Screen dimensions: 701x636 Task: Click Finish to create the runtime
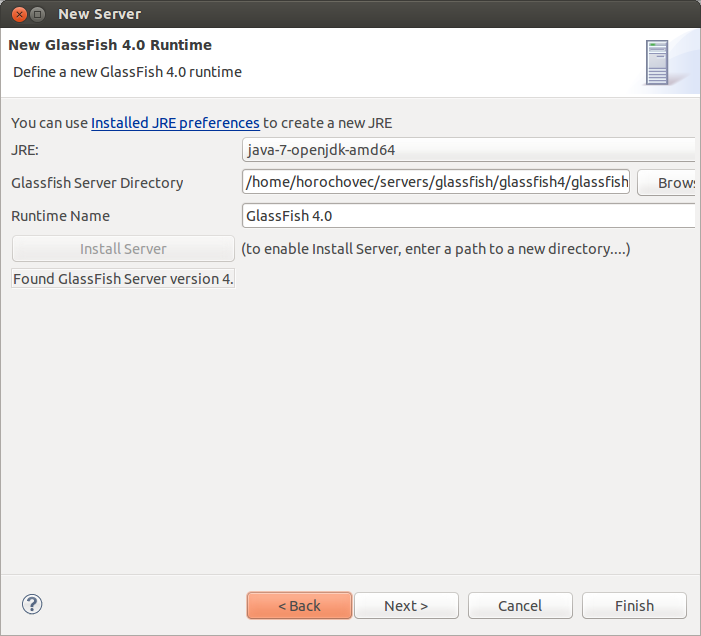[634, 606]
